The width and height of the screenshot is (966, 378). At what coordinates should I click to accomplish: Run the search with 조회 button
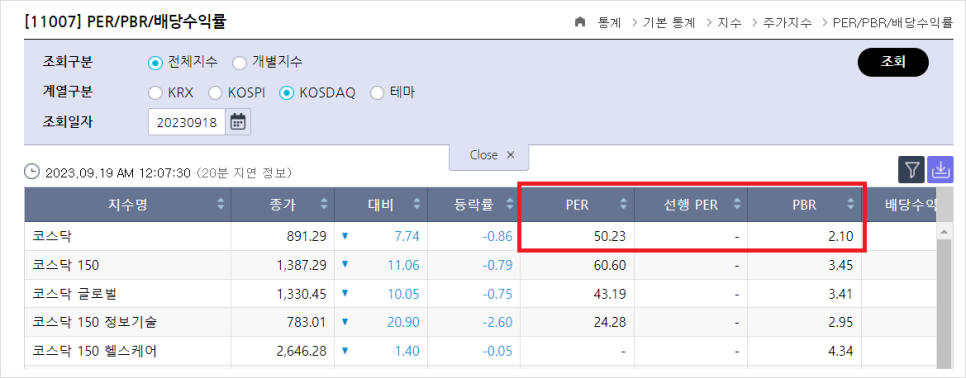click(893, 62)
